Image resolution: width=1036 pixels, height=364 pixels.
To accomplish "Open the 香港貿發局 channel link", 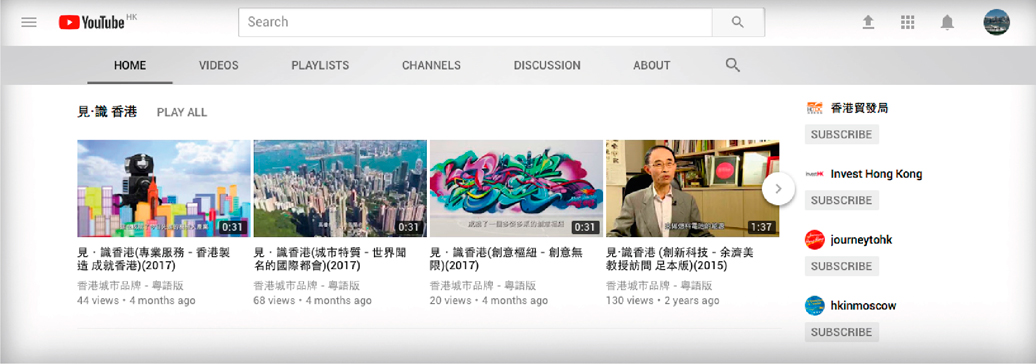I will [859, 108].
